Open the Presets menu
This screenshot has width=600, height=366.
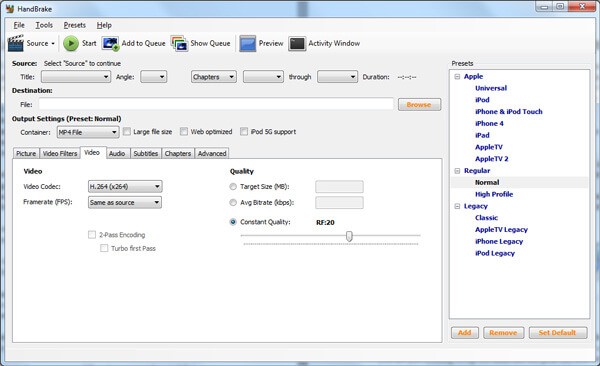(75, 25)
